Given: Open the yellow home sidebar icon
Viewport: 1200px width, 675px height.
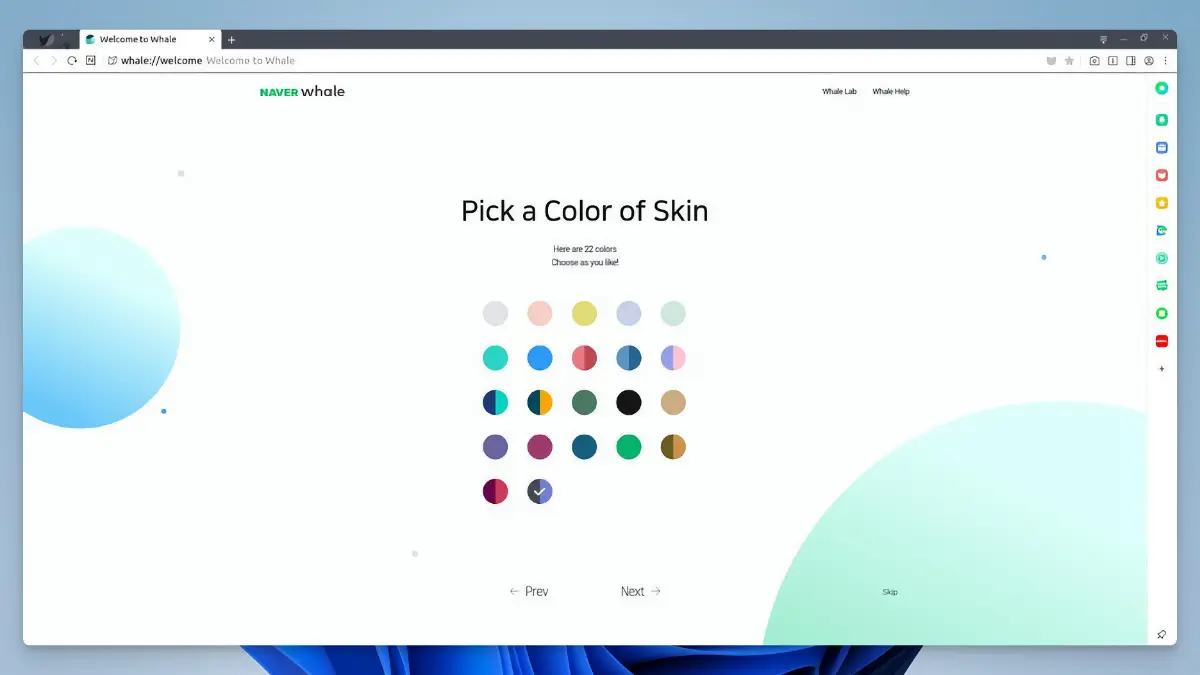Looking at the screenshot, I should [x=1162, y=203].
